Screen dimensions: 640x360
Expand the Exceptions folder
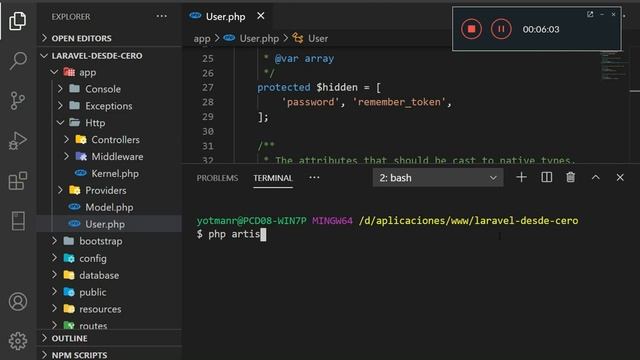point(109,106)
